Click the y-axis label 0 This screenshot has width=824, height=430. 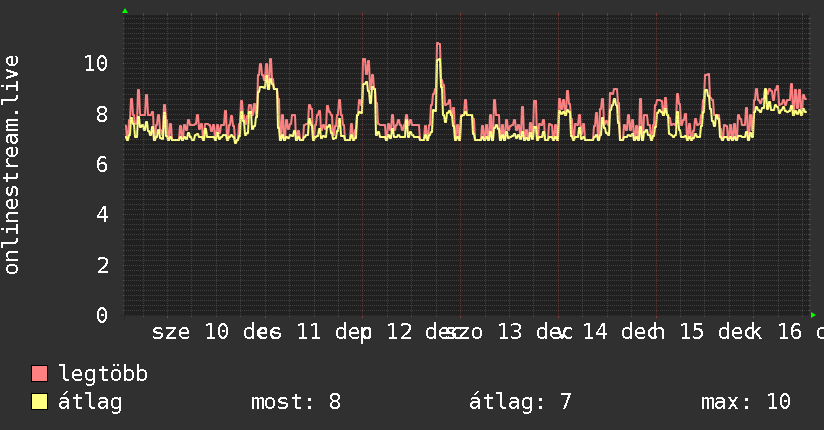(x=102, y=315)
